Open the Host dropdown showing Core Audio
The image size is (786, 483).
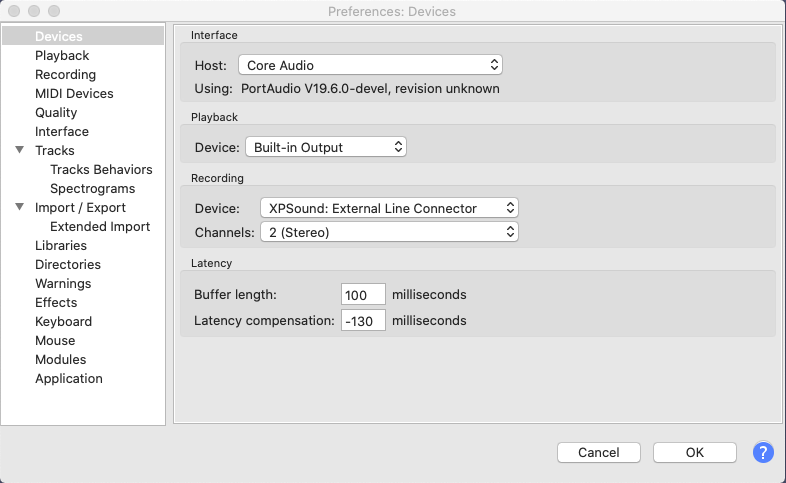click(370, 65)
